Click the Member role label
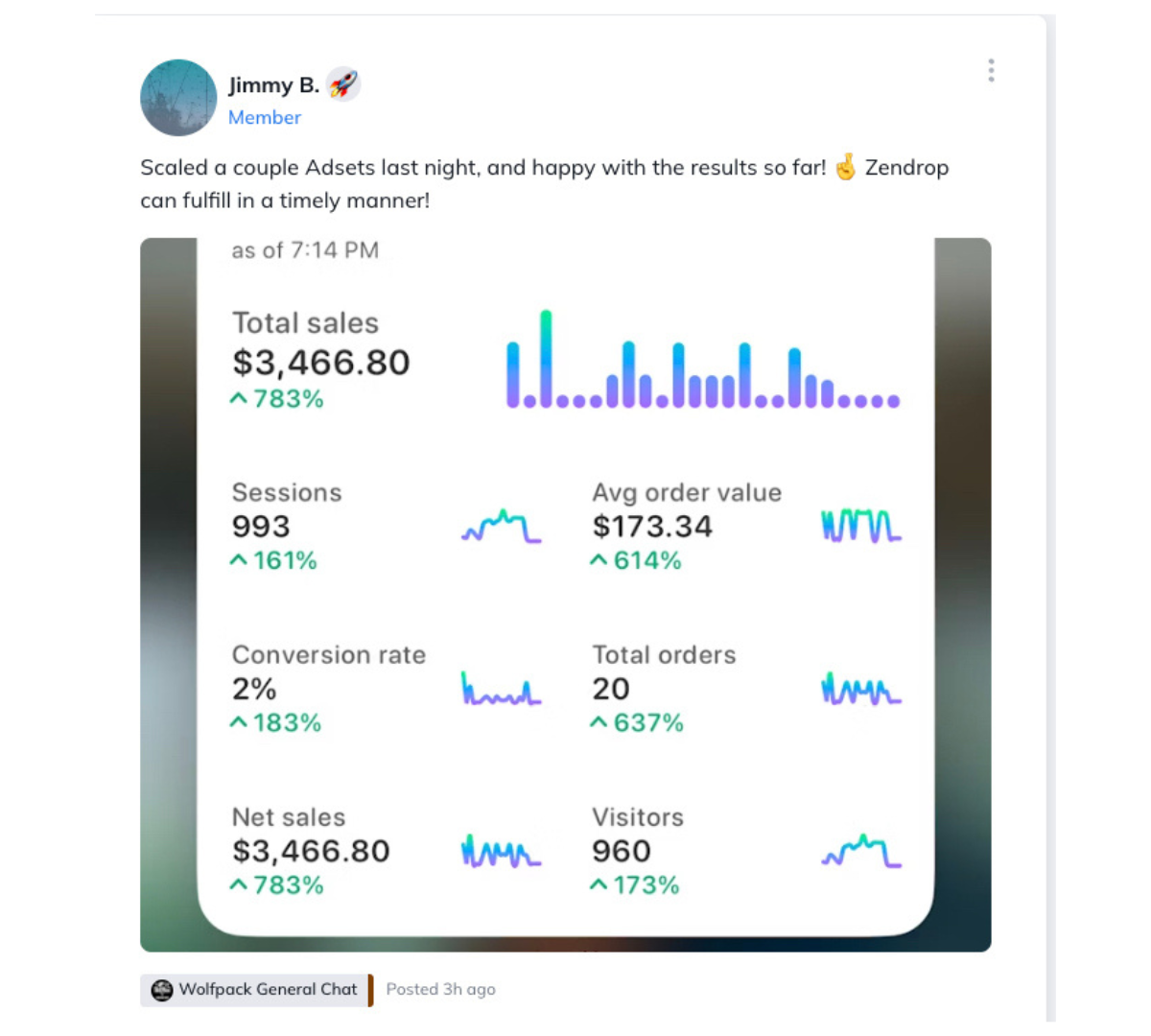The width and height of the screenshot is (1151, 1036). tap(265, 117)
